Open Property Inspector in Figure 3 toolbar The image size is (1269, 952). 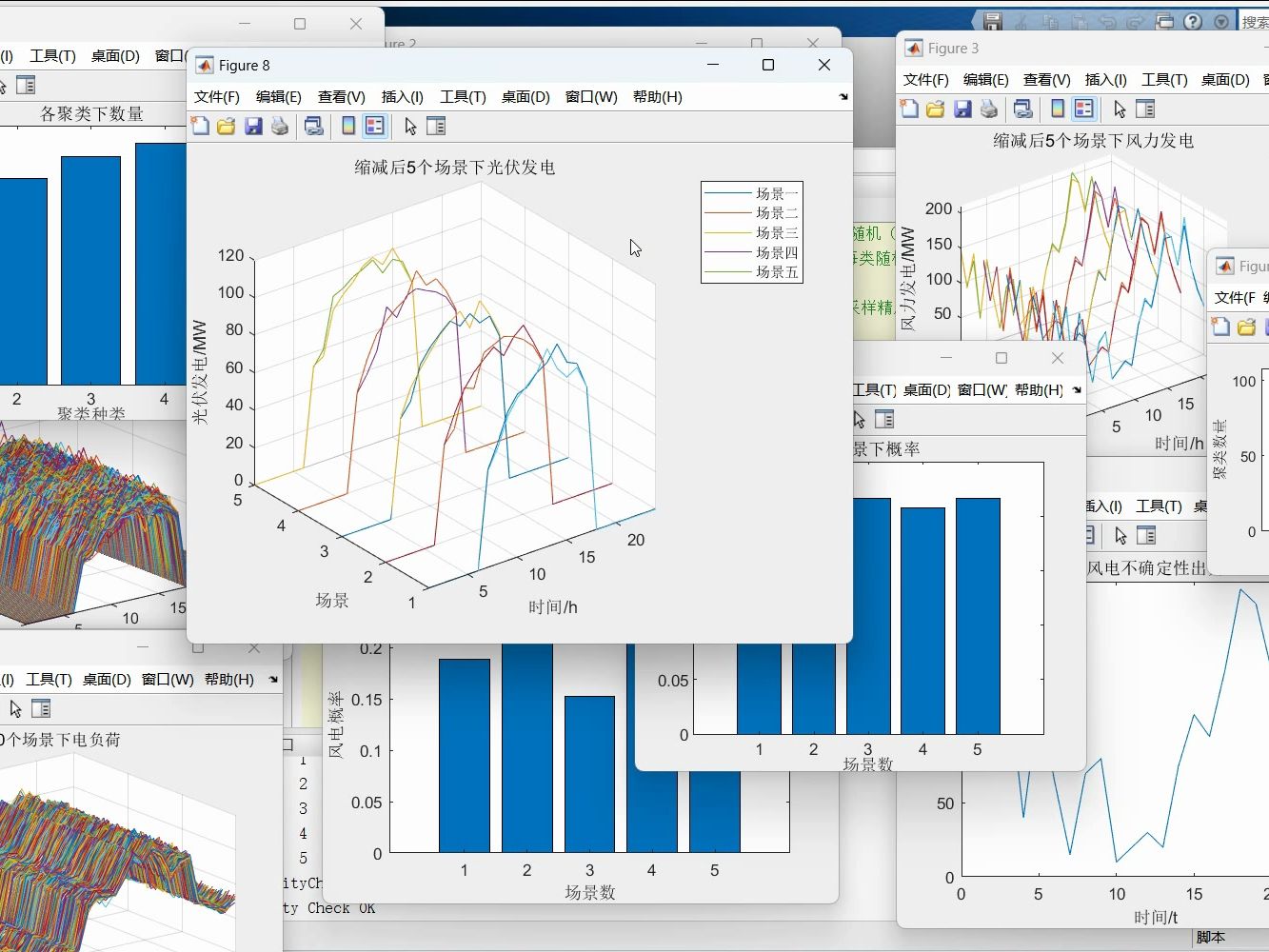[1145, 109]
